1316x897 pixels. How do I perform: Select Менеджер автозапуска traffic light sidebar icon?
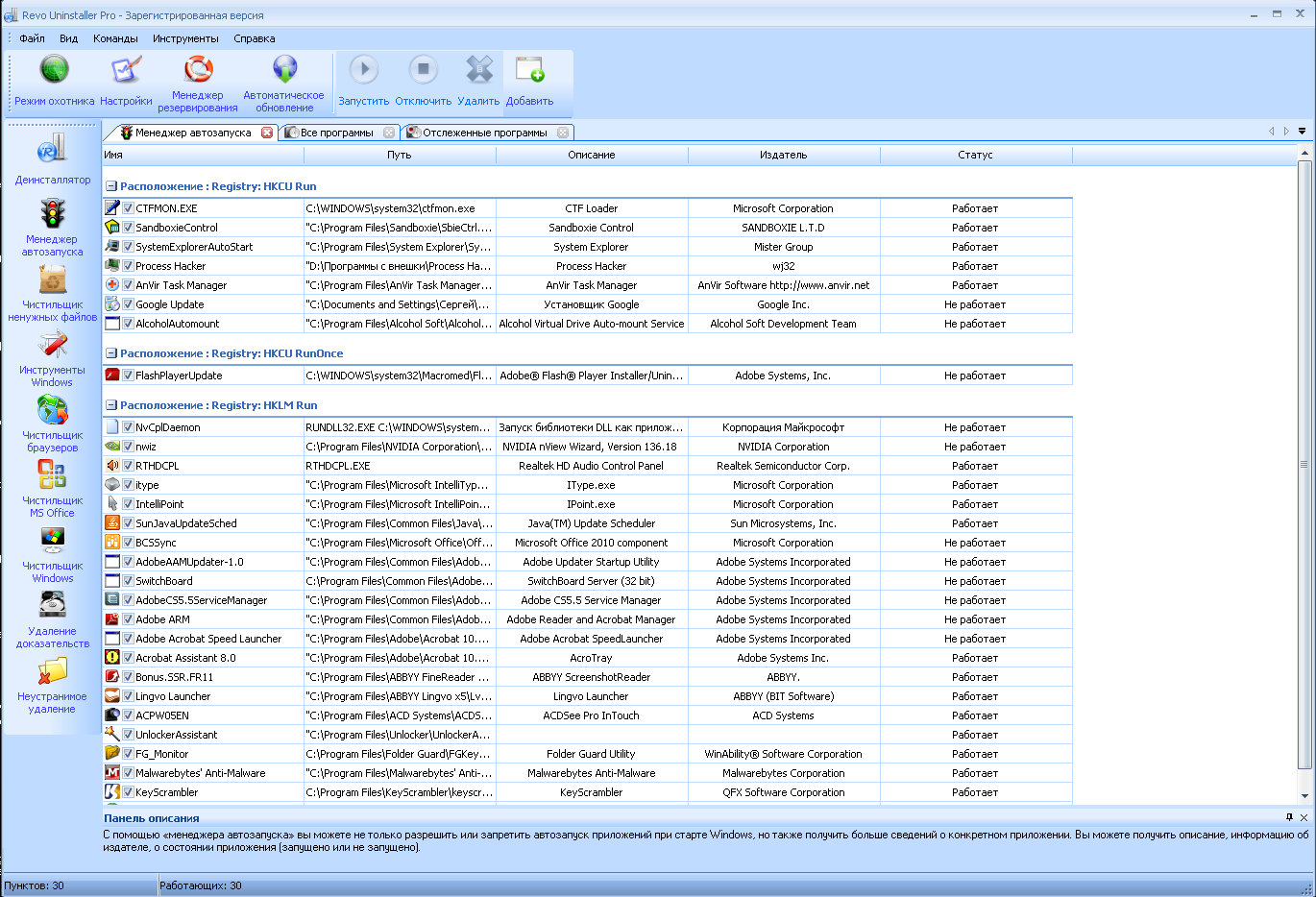(53, 213)
